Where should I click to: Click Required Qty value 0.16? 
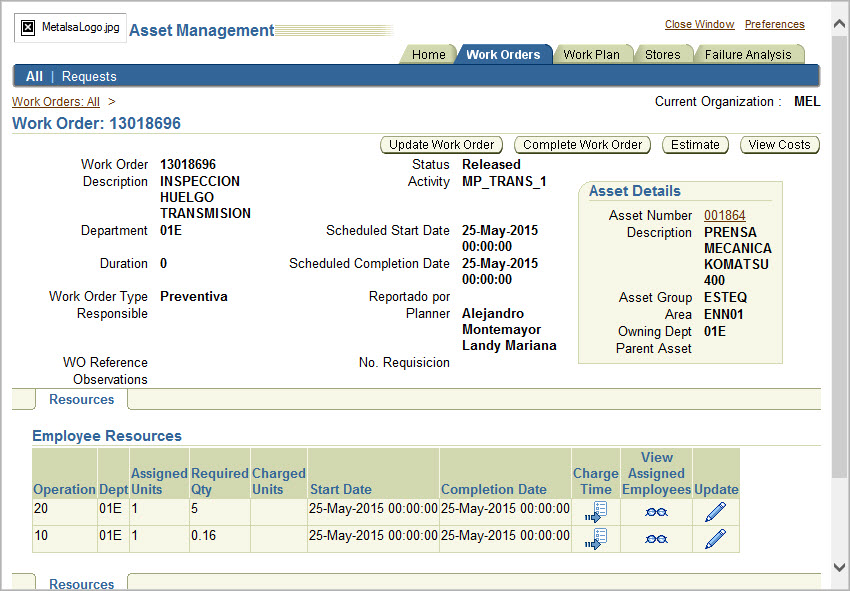point(203,536)
